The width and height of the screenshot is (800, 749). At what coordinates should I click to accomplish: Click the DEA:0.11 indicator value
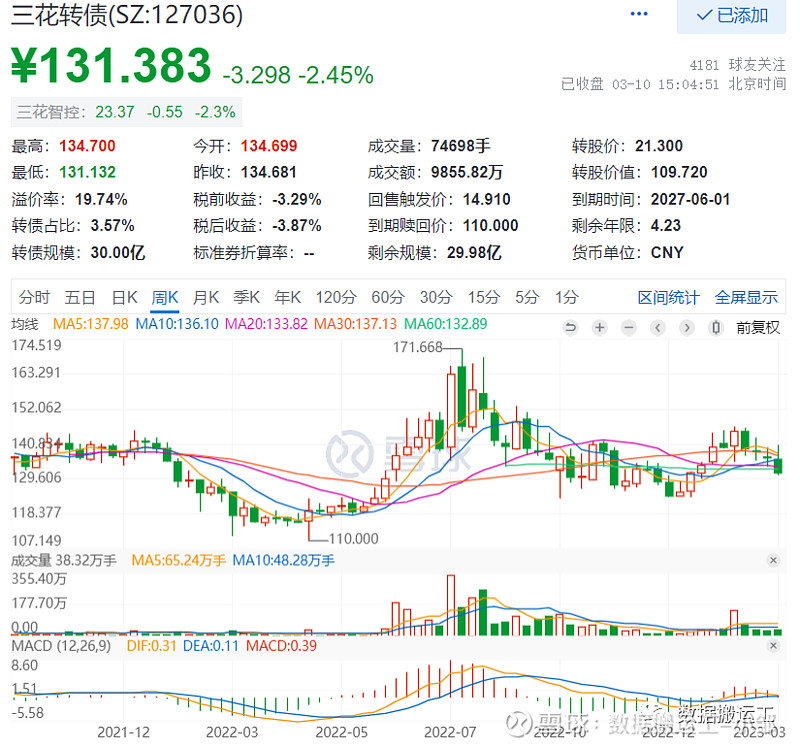211,646
